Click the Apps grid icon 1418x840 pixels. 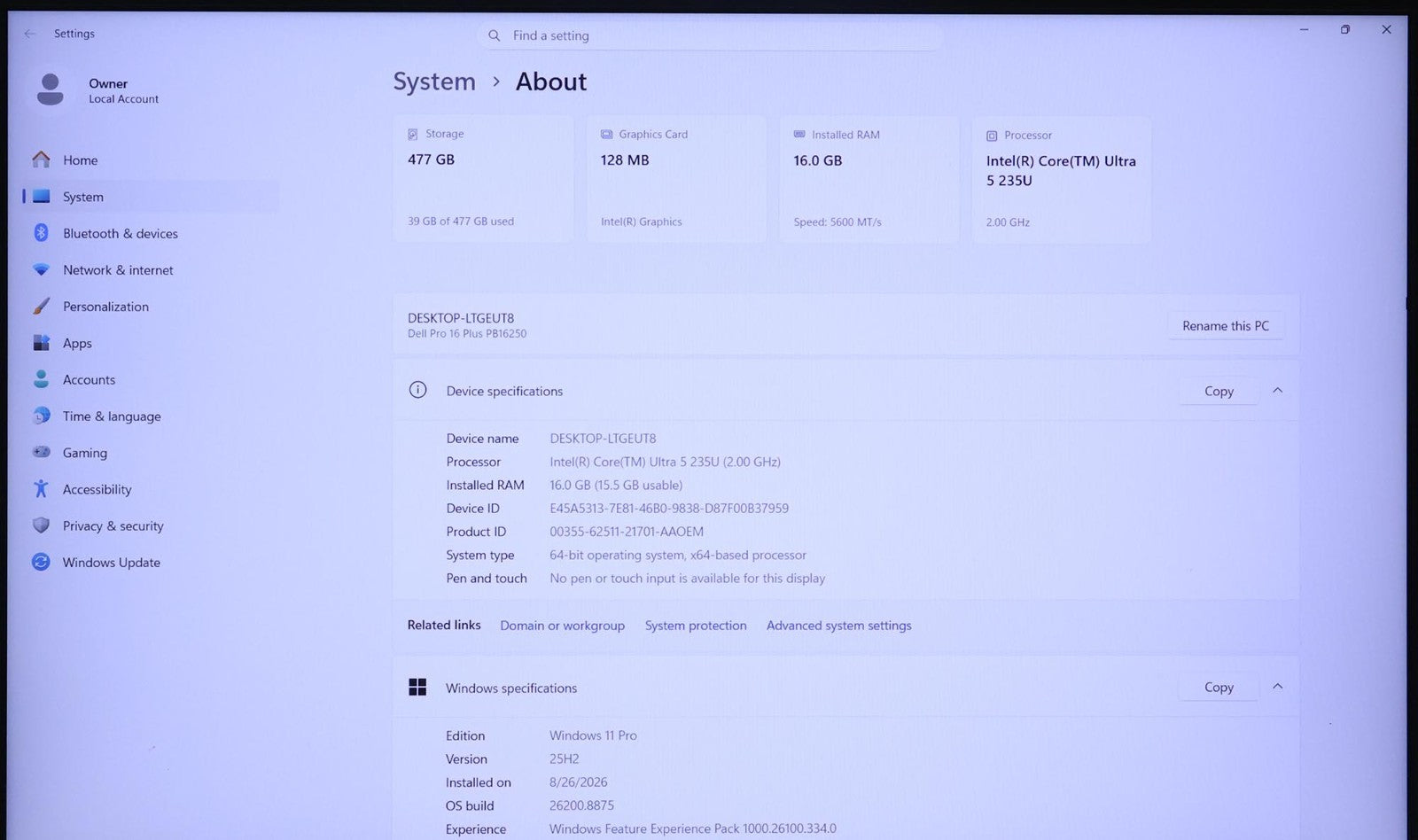(x=41, y=343)
